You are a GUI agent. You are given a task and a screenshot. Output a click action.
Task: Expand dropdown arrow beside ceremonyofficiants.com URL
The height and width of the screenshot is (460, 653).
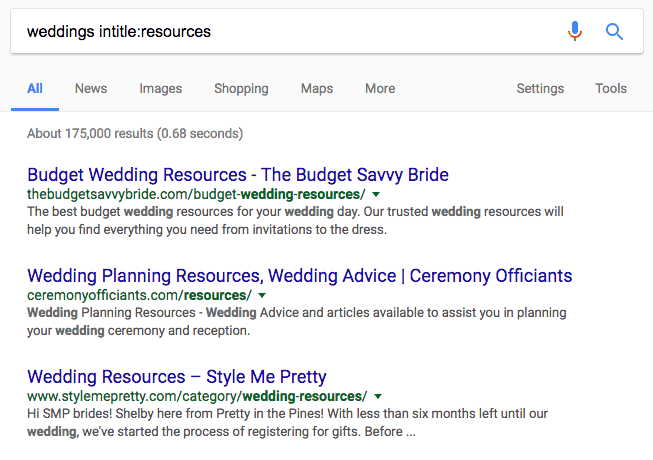(262, 296)
